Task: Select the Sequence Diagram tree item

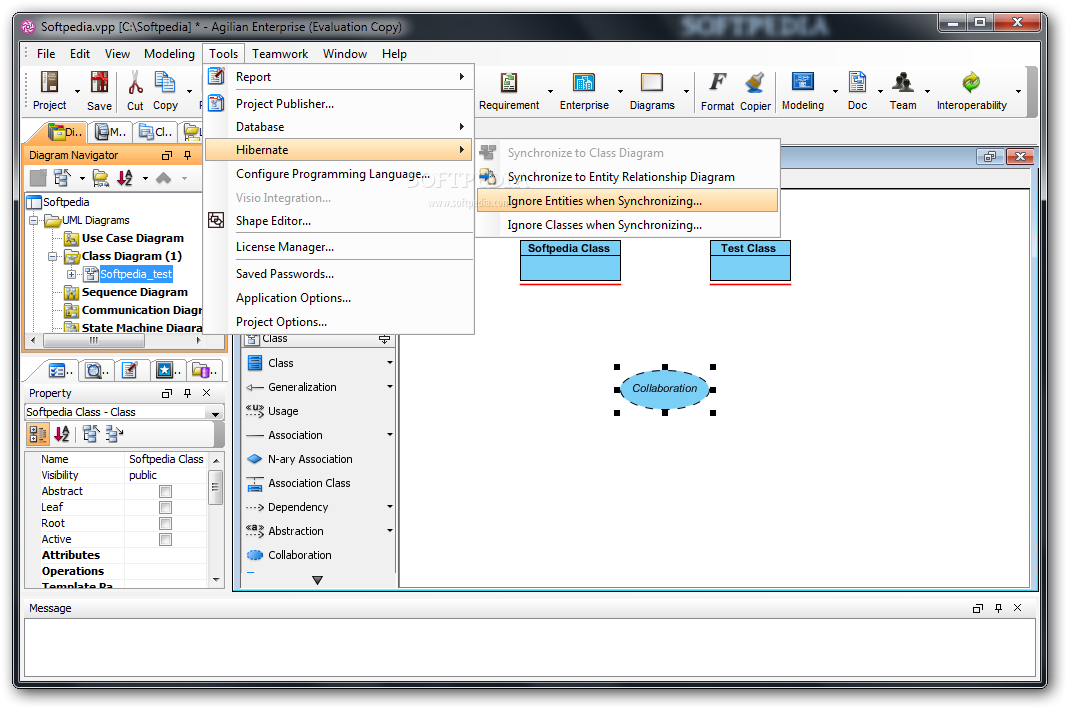Action: click(x=135, y=292)
